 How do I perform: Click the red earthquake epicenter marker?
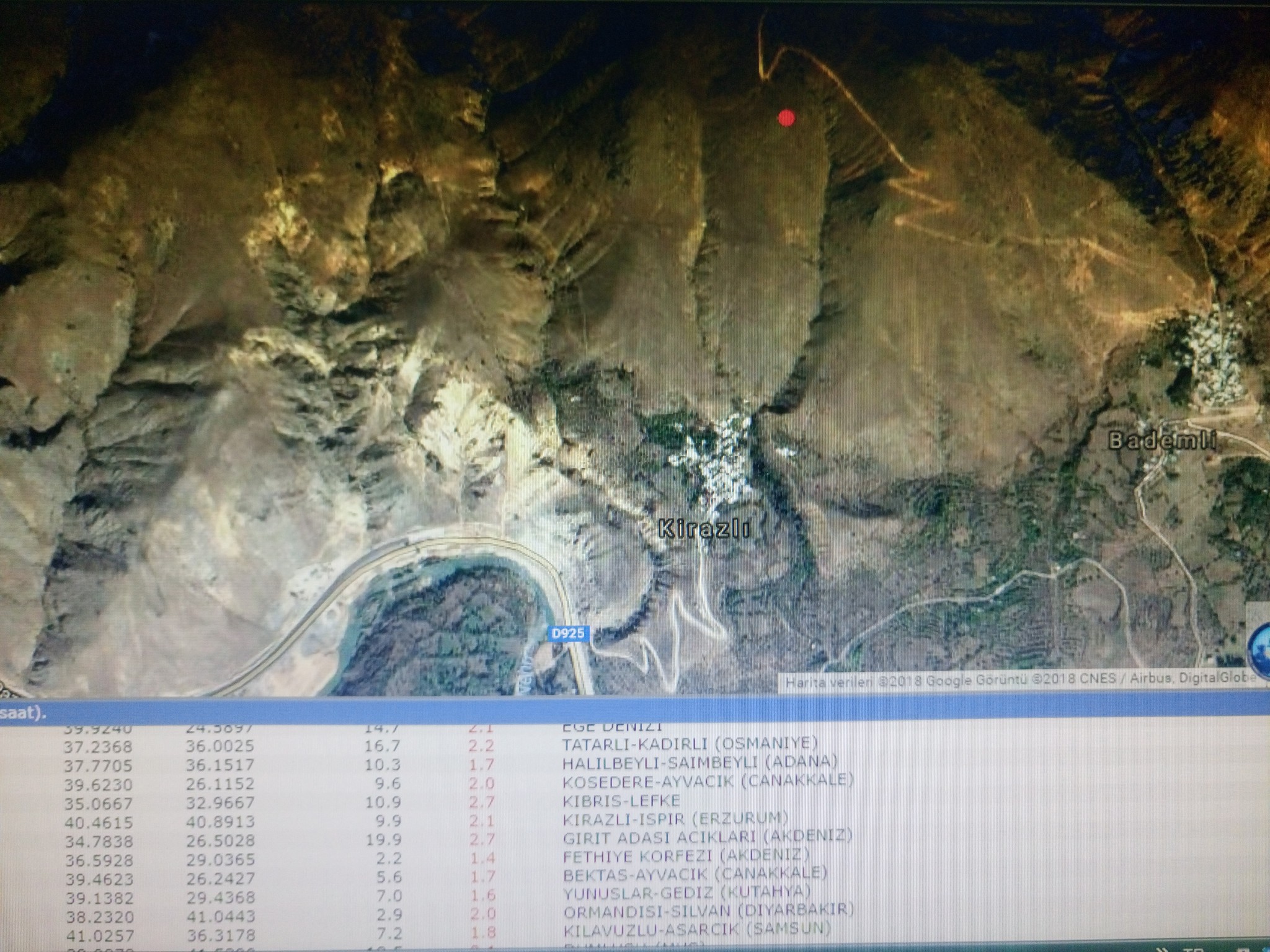coord(786,117)
